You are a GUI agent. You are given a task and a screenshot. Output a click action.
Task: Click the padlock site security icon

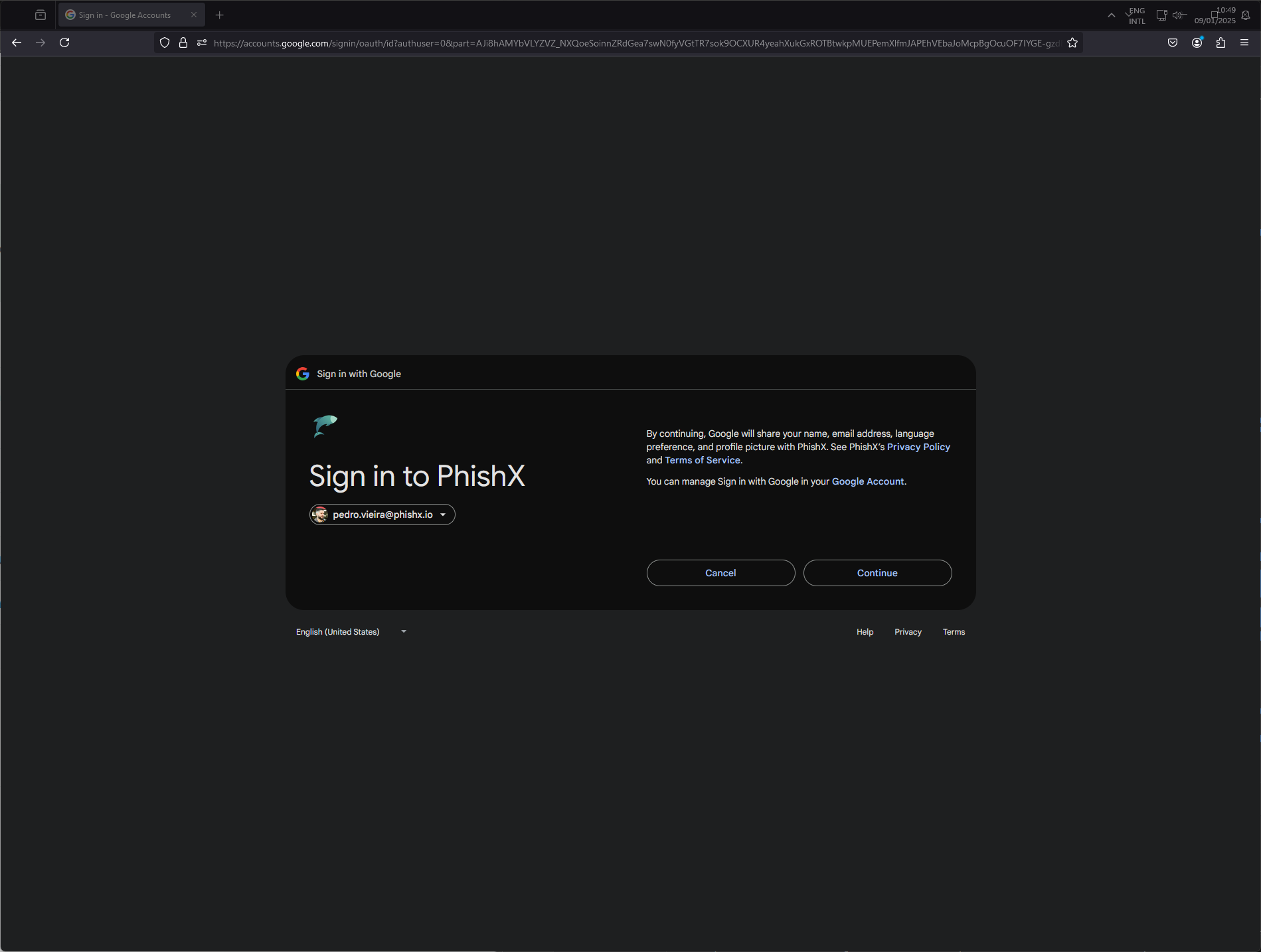tap(183, 42)
